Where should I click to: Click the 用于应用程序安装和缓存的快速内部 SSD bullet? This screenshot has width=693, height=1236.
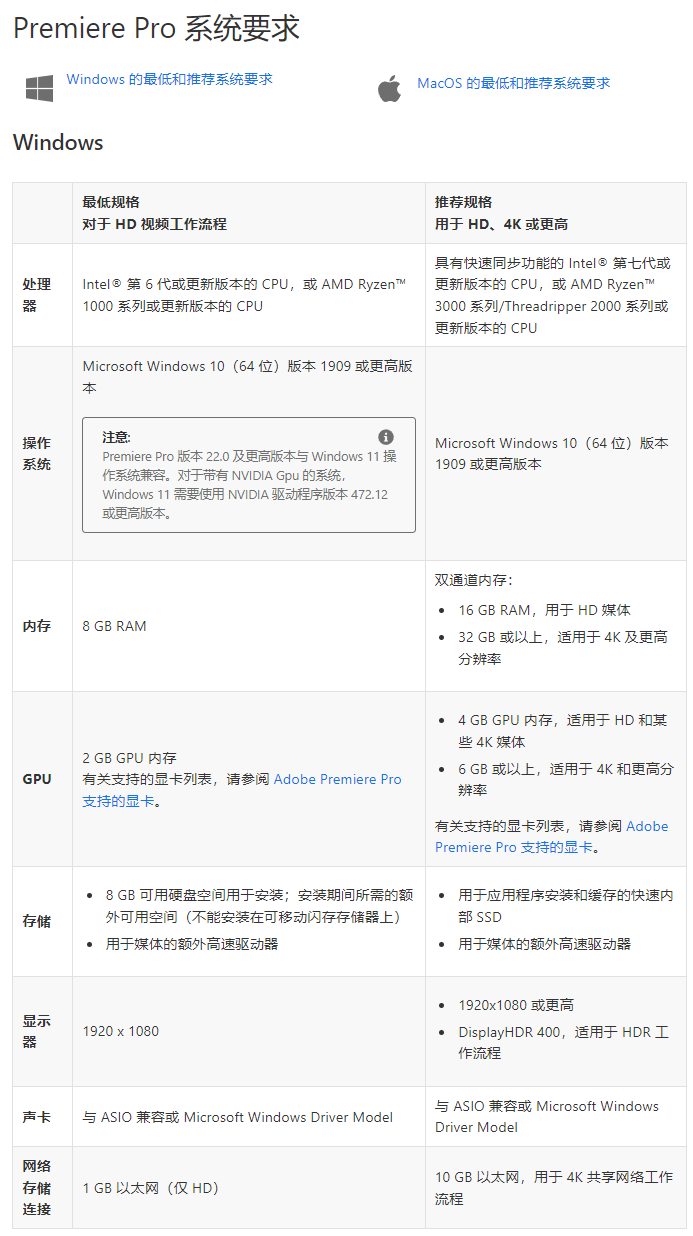click(566, 906)
